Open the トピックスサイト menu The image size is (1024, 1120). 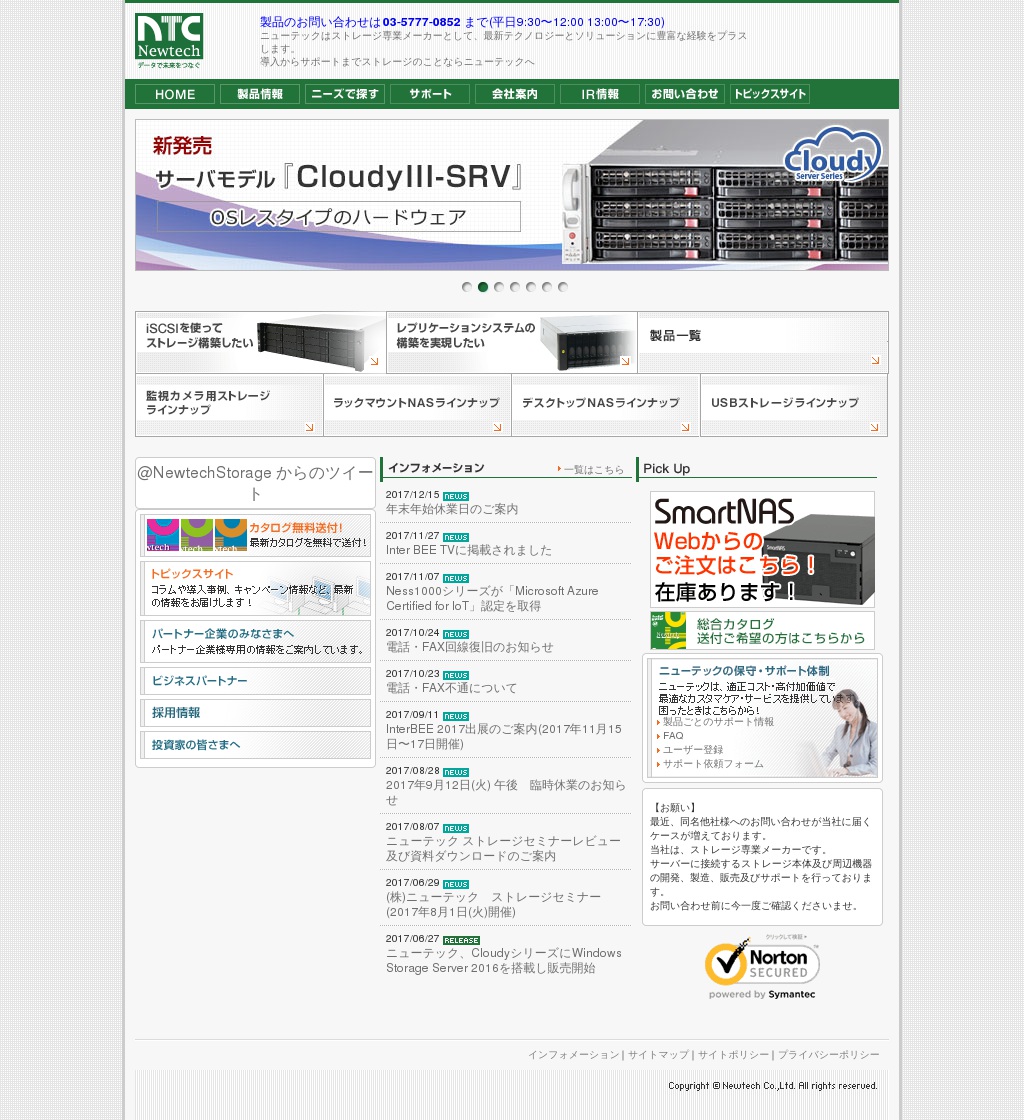(770, 94)
